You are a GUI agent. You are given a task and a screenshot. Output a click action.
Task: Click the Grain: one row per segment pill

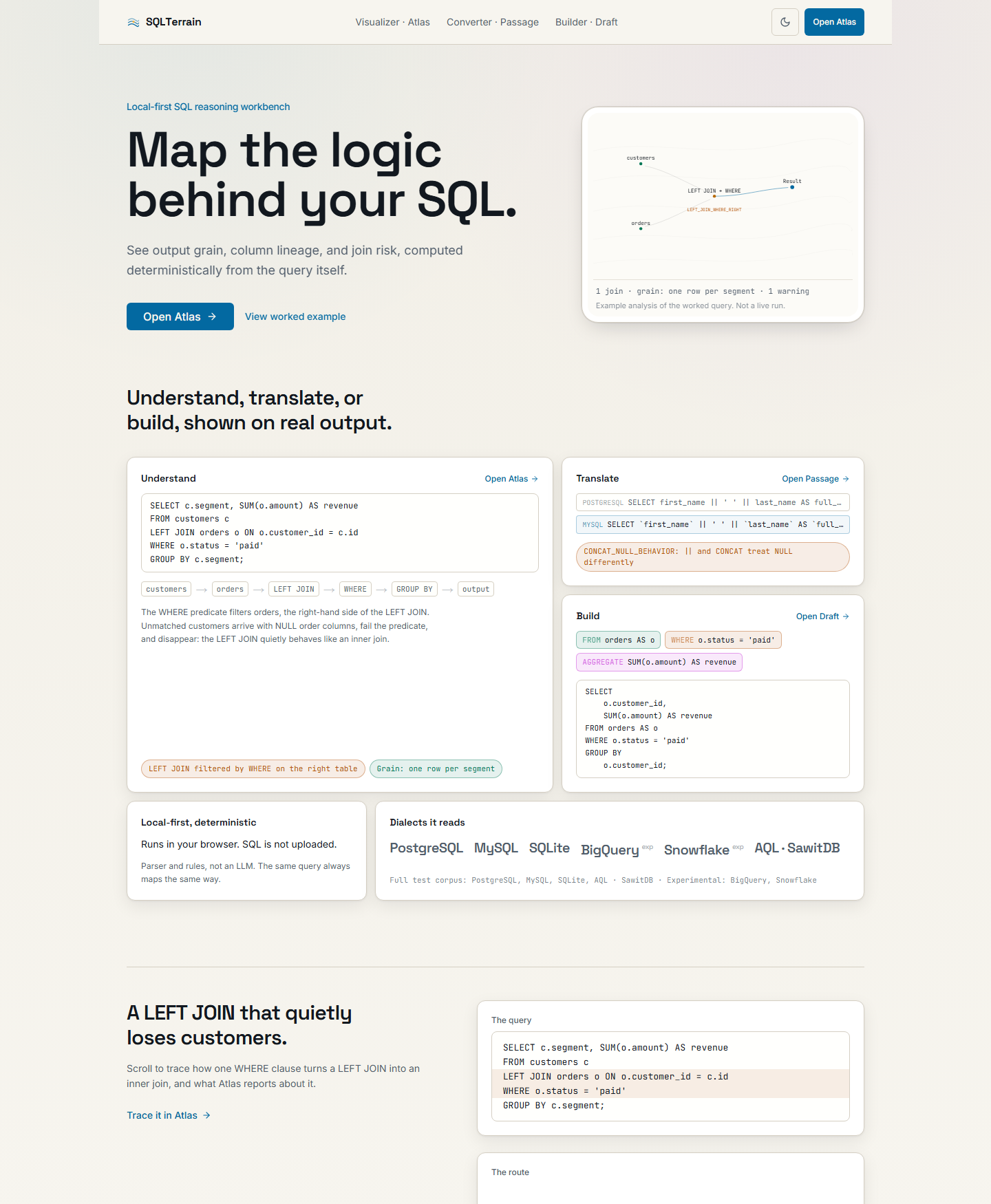pyautogui.click(x=436, y=768)
